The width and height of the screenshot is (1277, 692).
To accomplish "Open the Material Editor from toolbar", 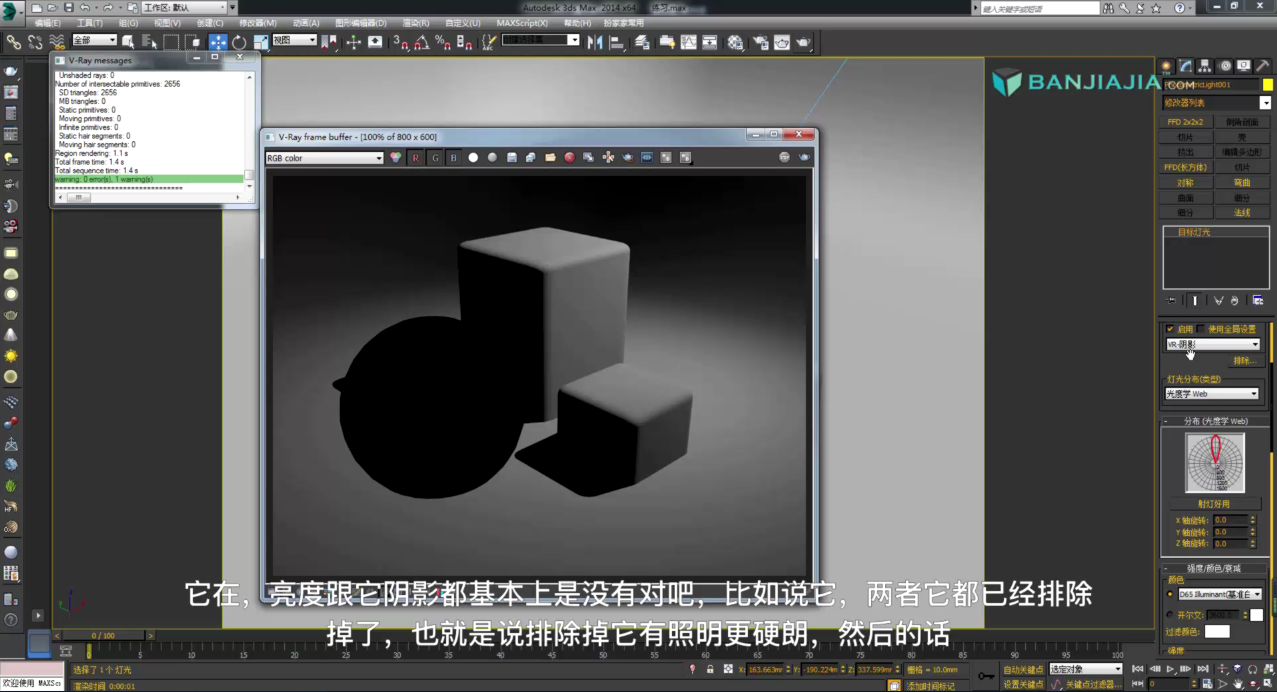I will (x=736, y=42).
